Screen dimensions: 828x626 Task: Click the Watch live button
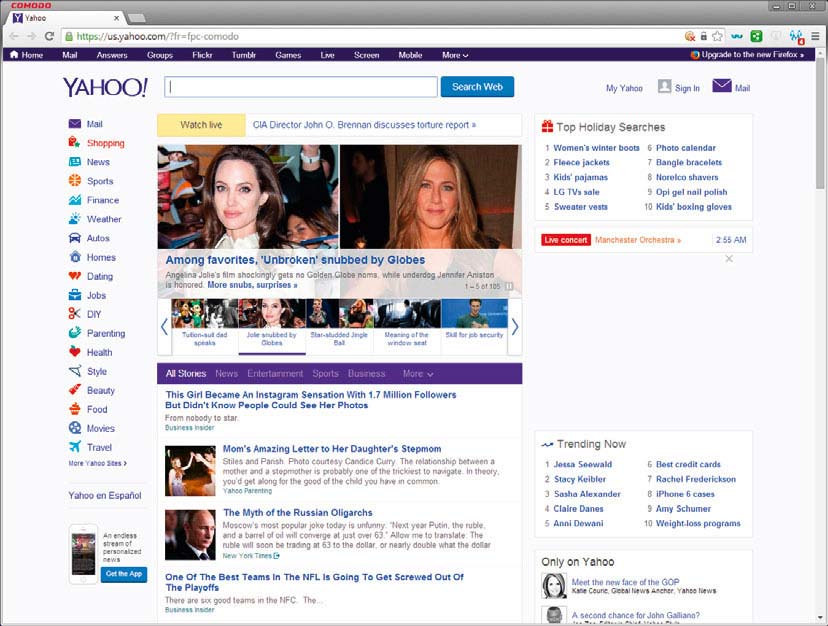[201, 125]
